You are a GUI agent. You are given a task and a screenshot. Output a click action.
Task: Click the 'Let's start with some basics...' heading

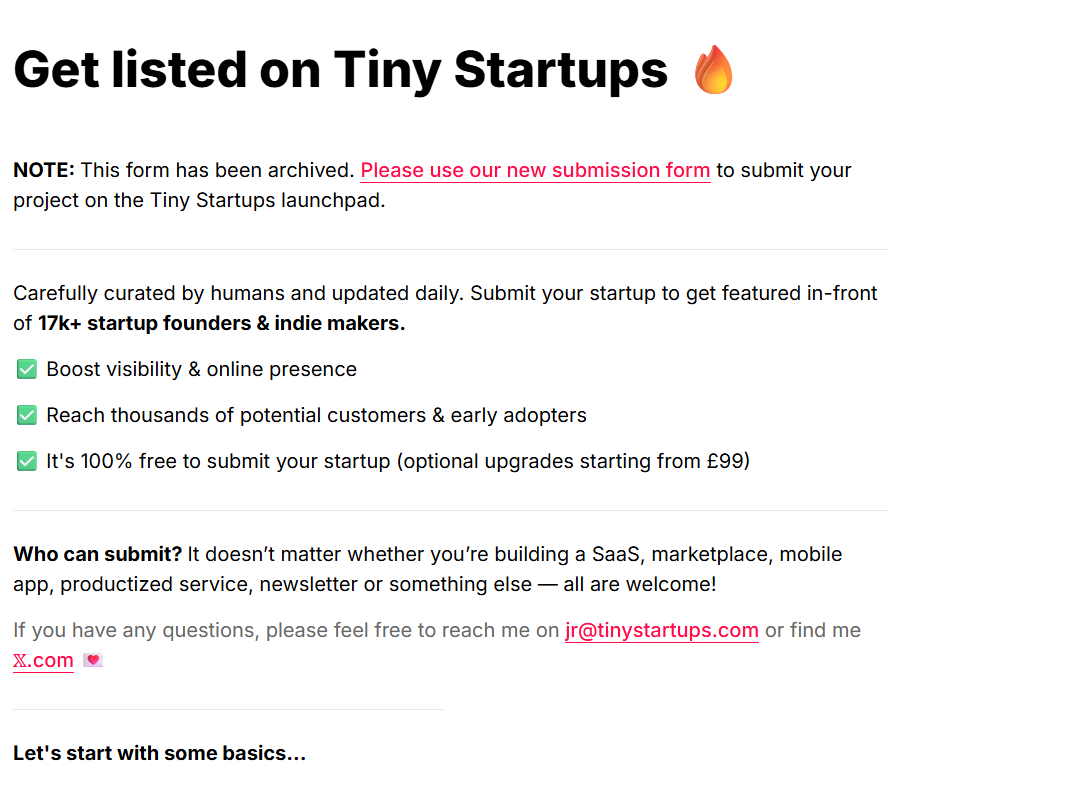click(160, 753)
